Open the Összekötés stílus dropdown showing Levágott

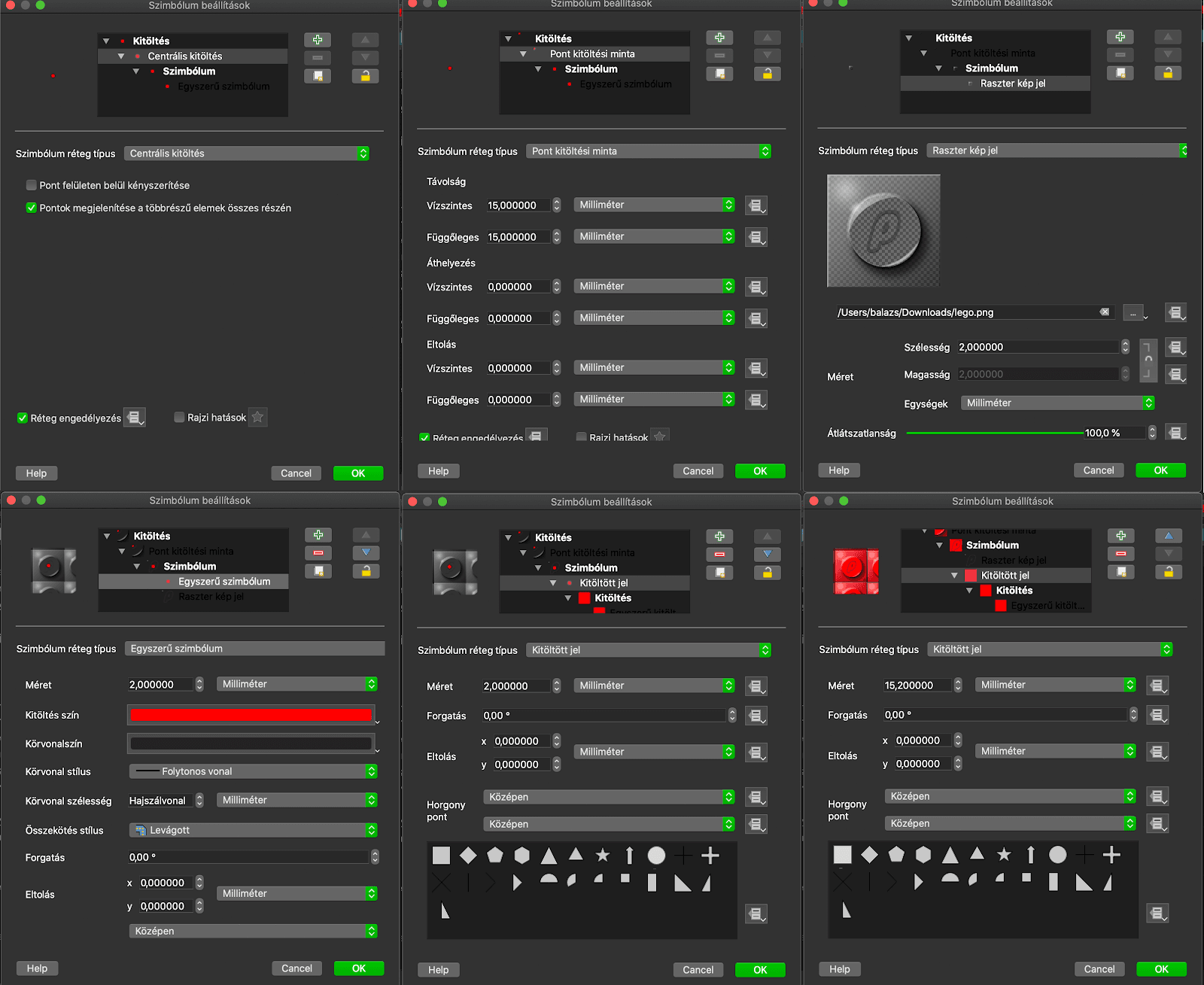253,830
